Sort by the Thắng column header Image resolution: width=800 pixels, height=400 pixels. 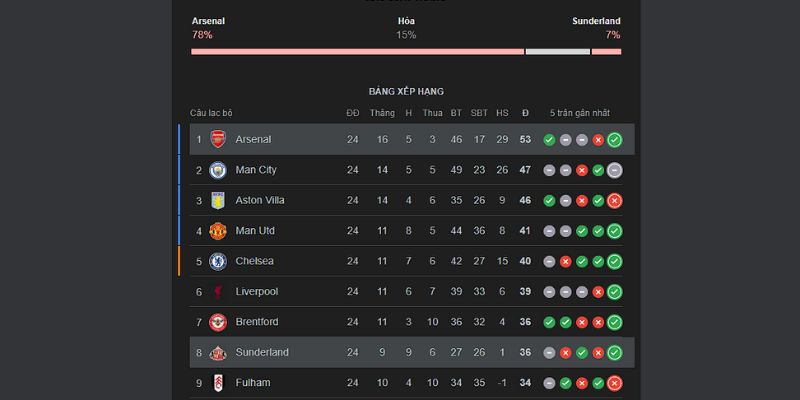coord(382,113)
